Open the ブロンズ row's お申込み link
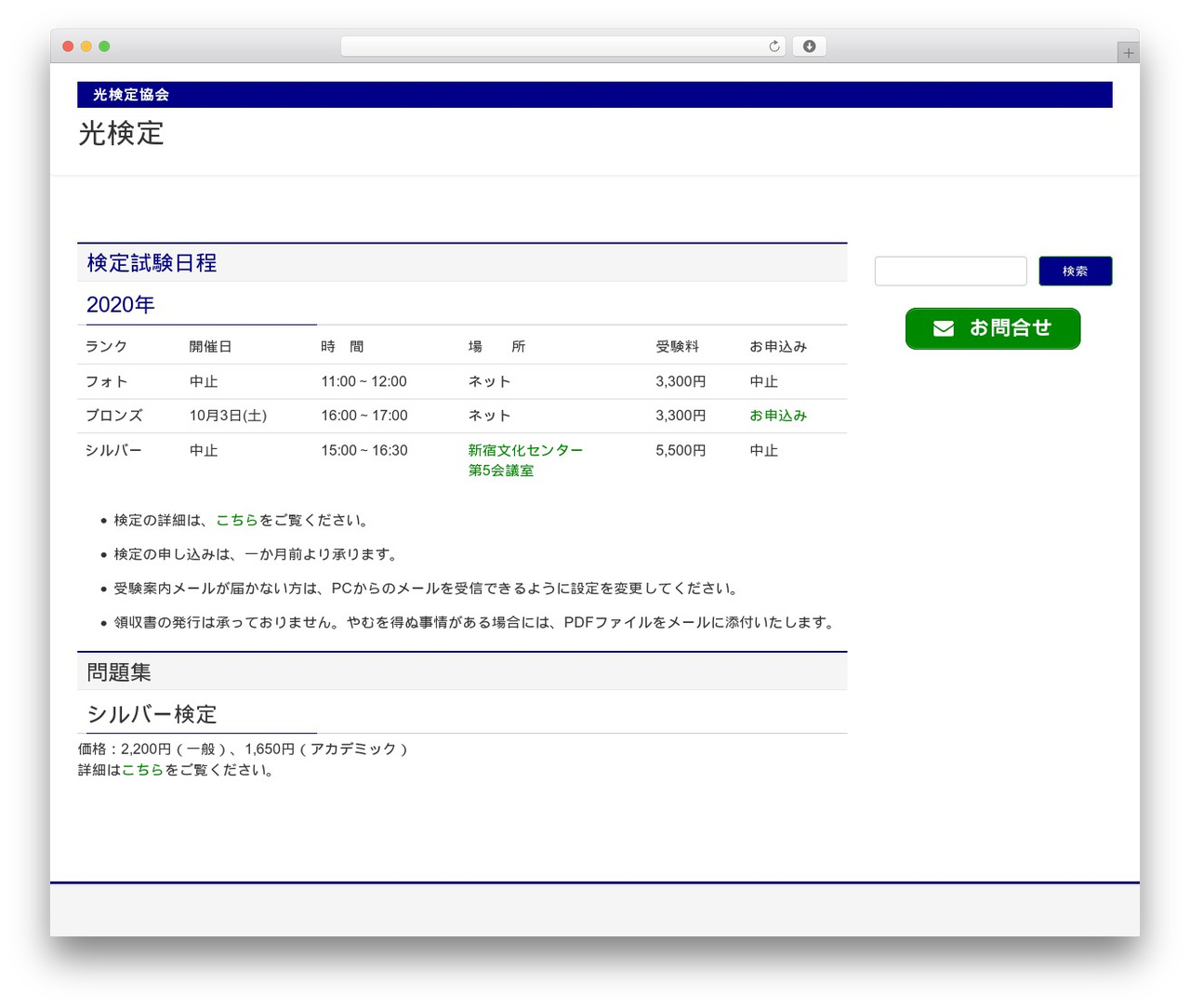This screenshot has width=1190, height=1008. tap(778, 416)
